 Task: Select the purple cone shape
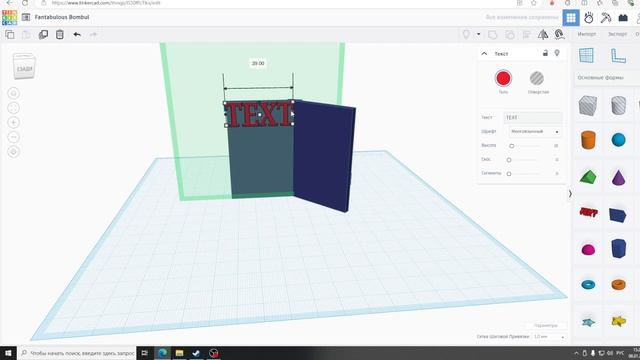pos(618,177)
